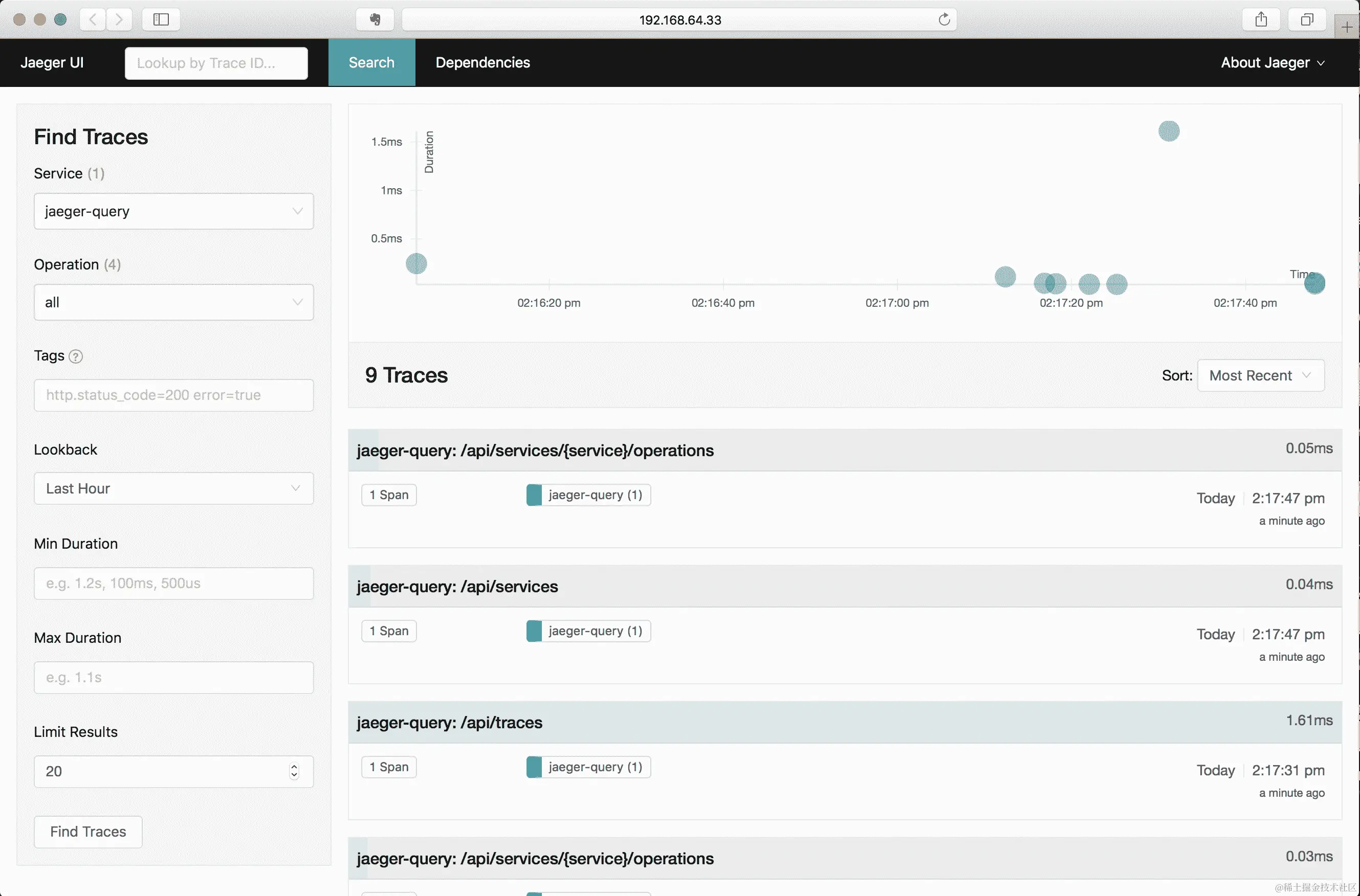Click the 1.5ms trace dot on chart
The width and height of the screenshot is (1360, 896).
tap(1169, 131)
